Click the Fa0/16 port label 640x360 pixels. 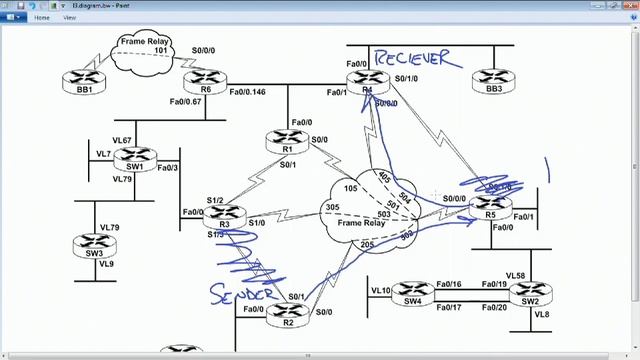pyautogui.click(x=449, y=284)
